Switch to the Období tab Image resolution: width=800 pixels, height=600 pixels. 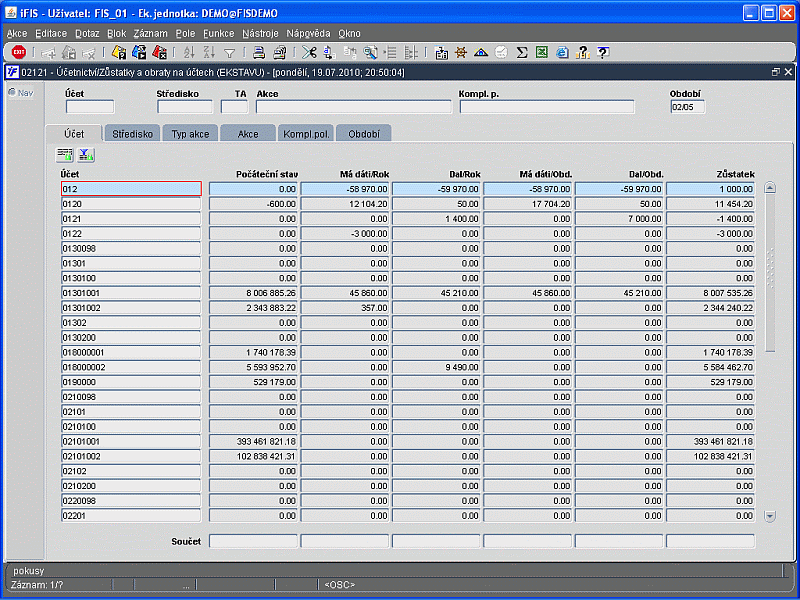(364, 133)
